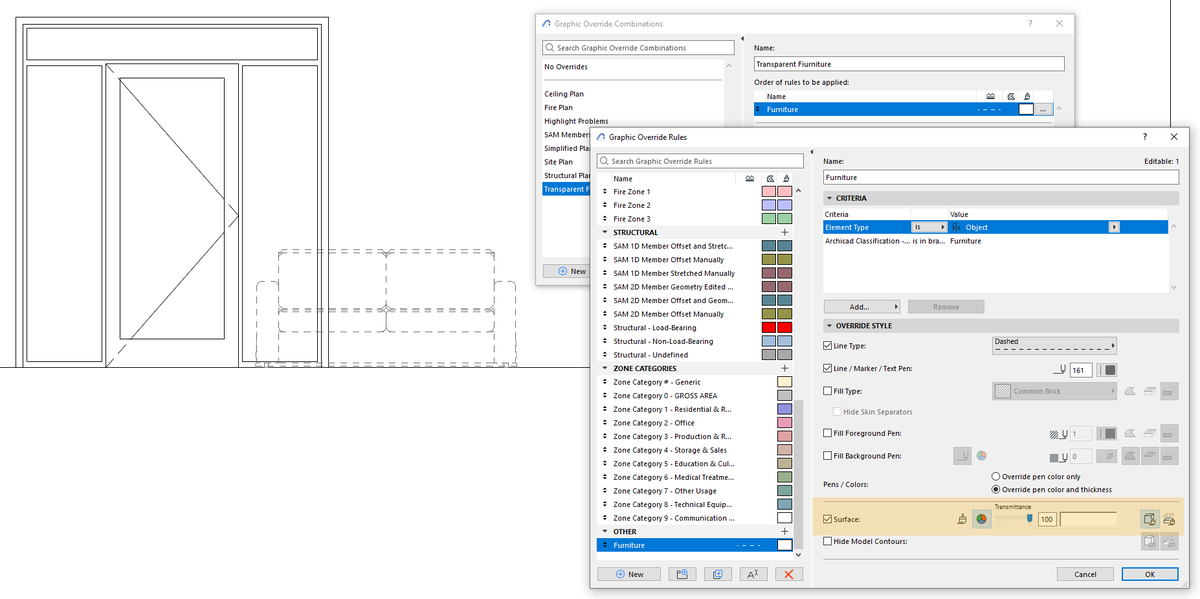This screenshot has width=1200, height=599.
Task: Duplicate the selected Furniture rule
Action: click(716, 574)
